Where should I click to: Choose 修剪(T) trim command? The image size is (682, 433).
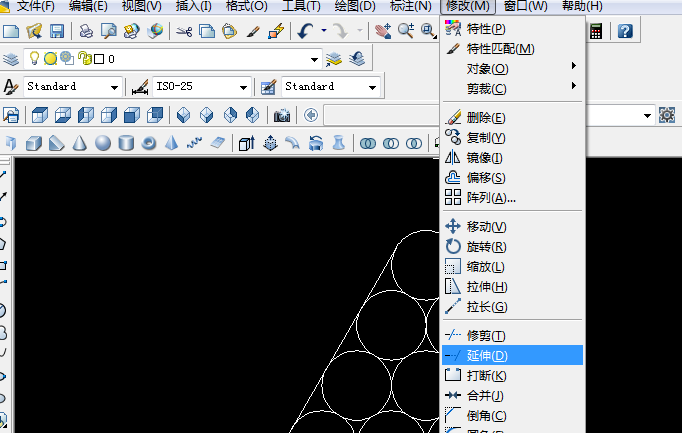point(512,335)
